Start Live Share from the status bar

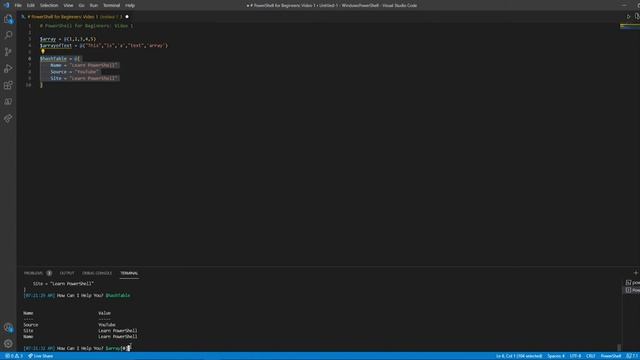point(40,356)
